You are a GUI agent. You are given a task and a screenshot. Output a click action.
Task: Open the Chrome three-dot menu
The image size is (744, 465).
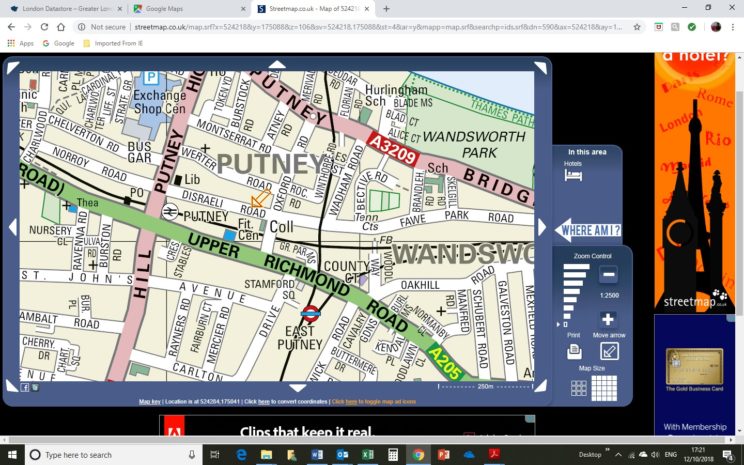pos(733,27)
